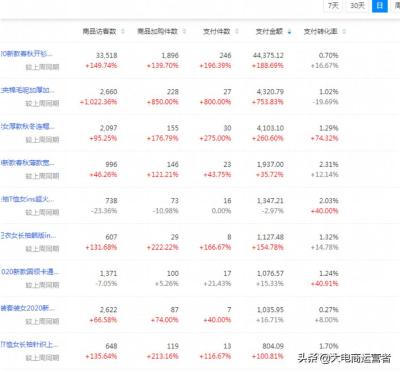400x372 pixels.
Task: Click the growth value +850.00%
Action: (163, 102)
